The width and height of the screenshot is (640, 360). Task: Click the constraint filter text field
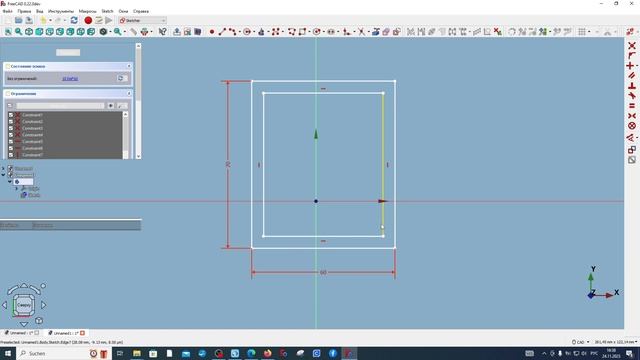pos(60,106)
